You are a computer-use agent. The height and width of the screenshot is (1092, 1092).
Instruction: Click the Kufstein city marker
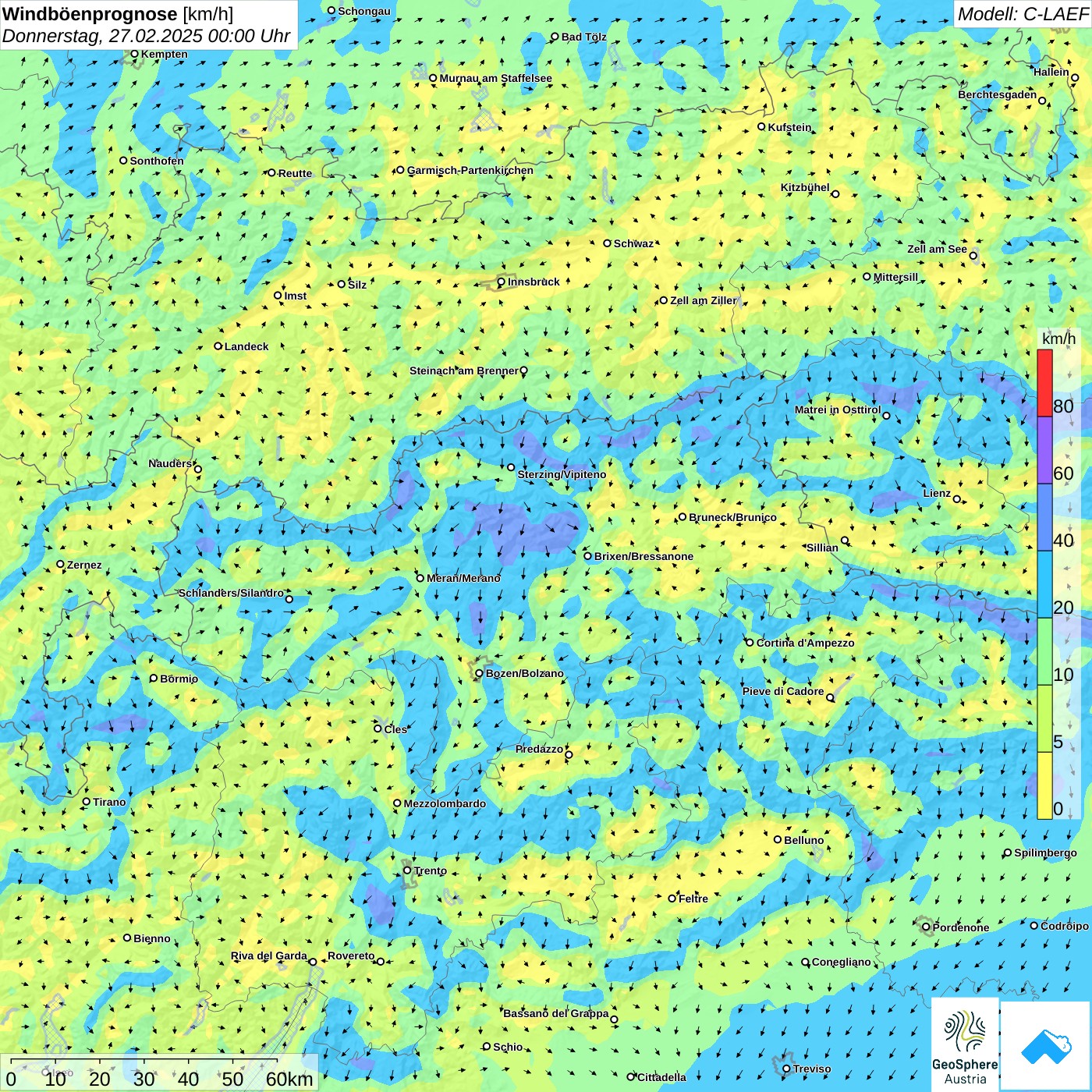(762, 126)
